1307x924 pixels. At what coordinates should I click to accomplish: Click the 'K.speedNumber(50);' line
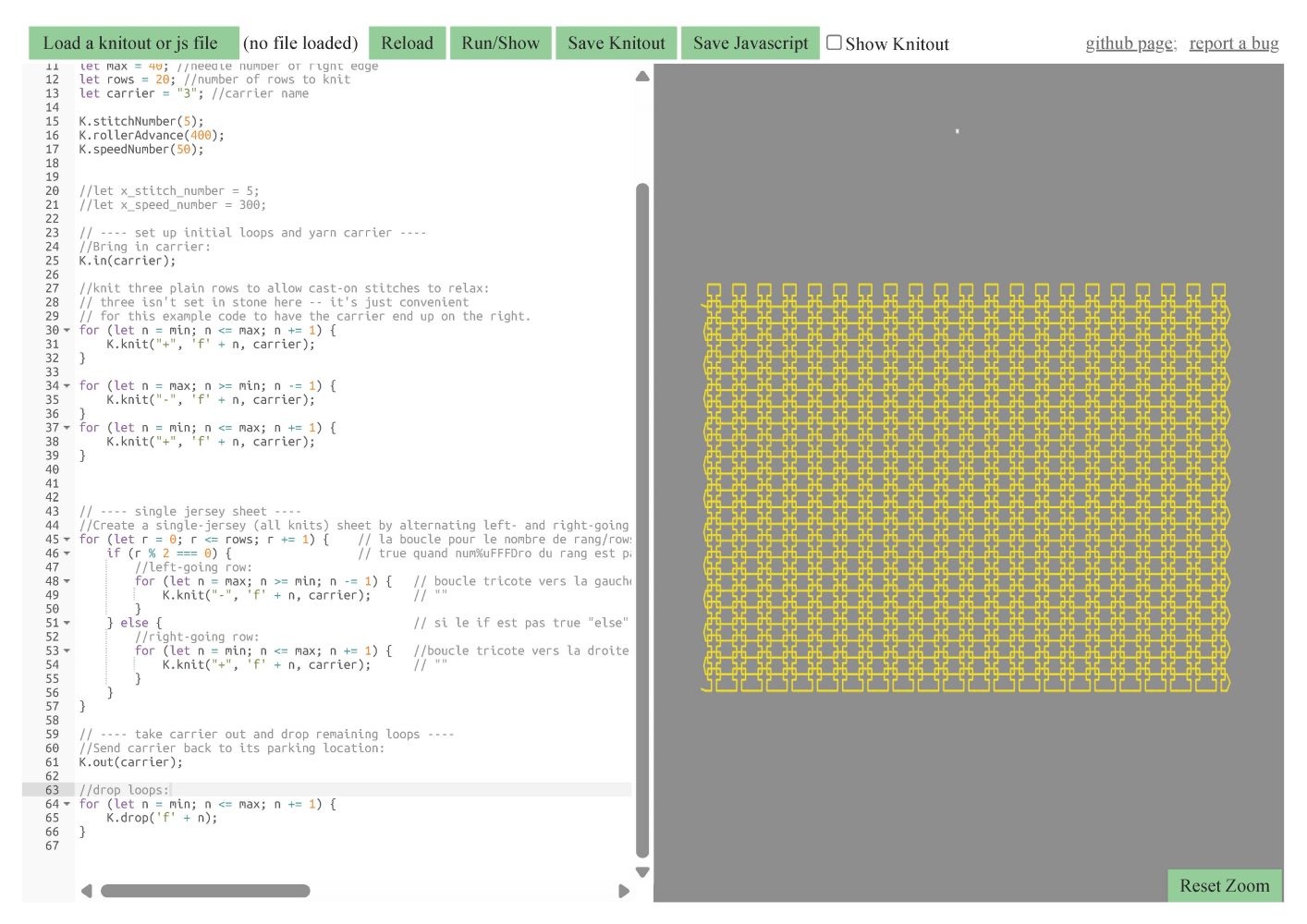tap(140, 149)
